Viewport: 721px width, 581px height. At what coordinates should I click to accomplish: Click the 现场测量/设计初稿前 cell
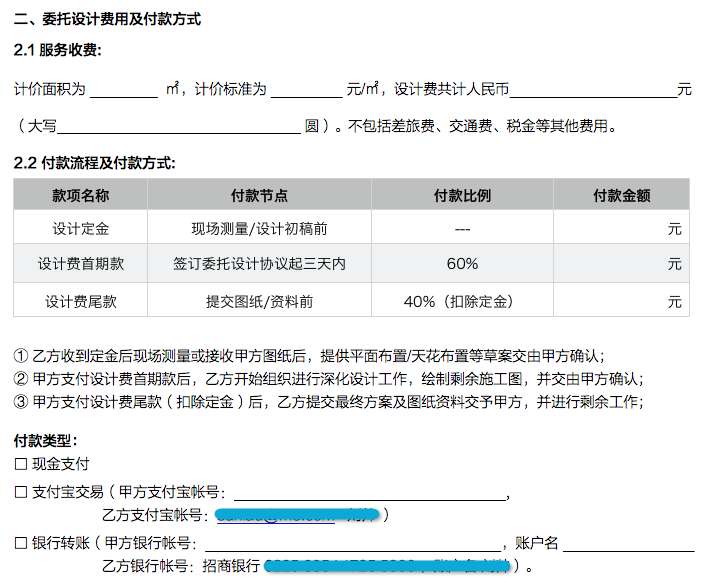[259, 228]
